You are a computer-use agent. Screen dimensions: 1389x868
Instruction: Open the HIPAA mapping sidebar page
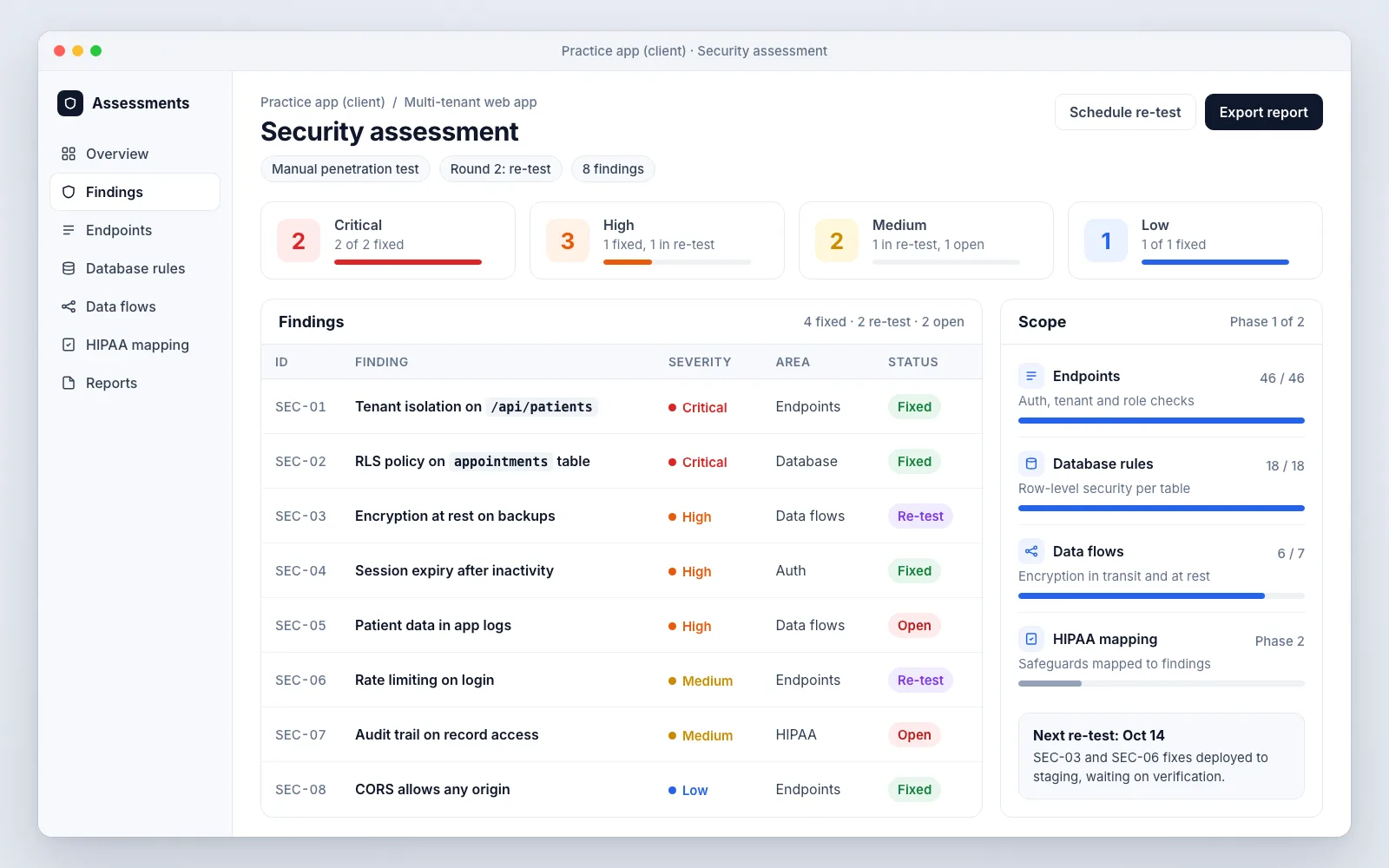point(135,345)
